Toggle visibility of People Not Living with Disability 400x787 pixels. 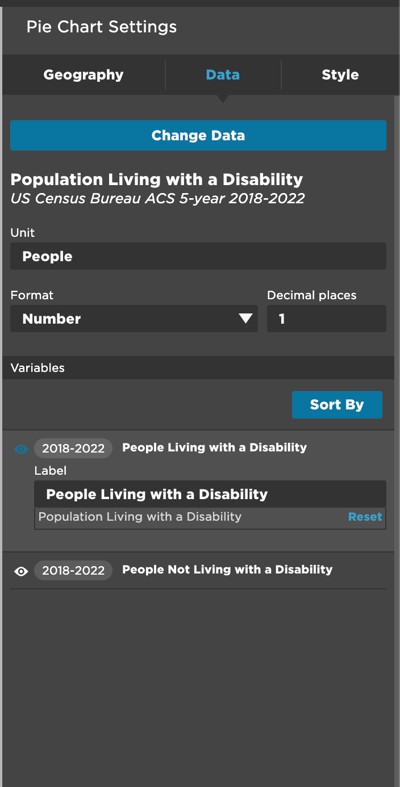21,571
